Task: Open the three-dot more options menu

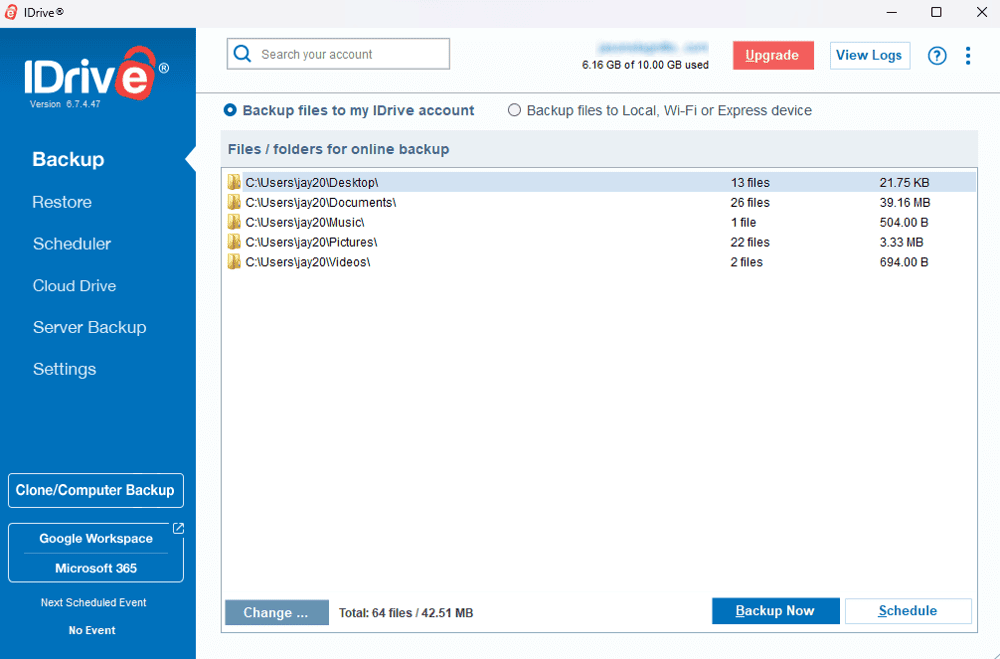Action: tap(967, 56)
